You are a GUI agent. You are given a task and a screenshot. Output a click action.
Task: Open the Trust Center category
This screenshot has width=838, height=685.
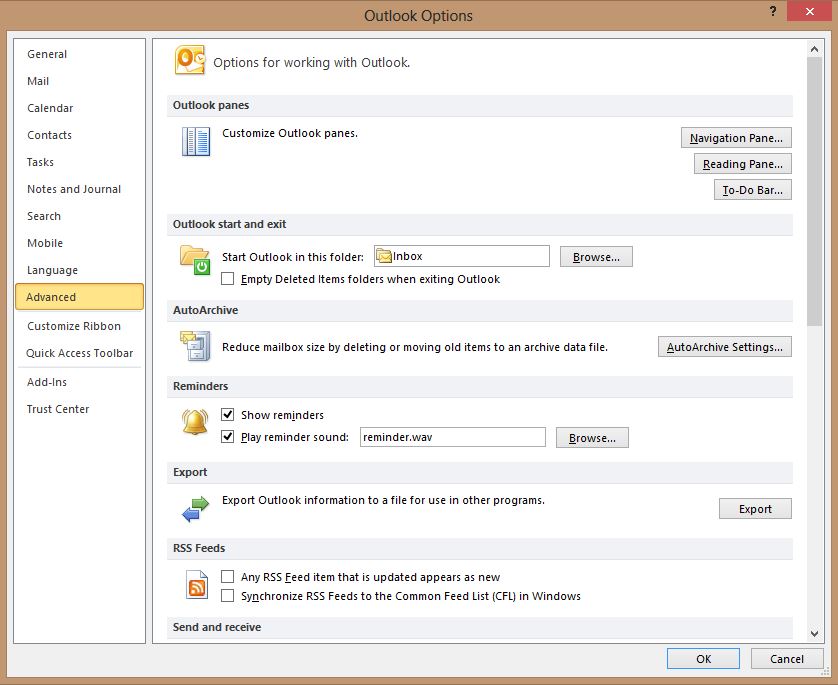click(80, 409)
